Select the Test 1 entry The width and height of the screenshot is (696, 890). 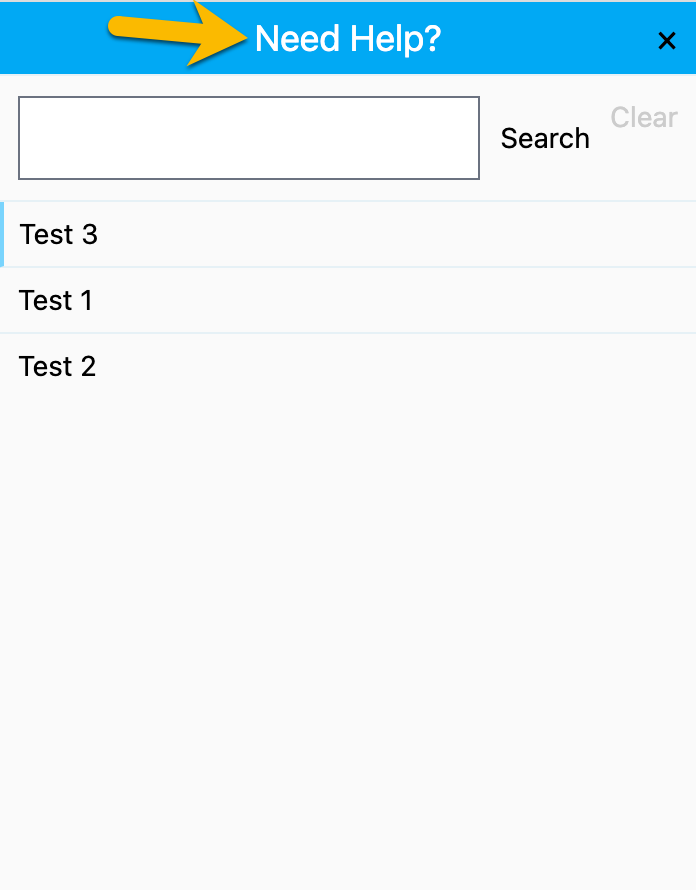tap(56, 301)
